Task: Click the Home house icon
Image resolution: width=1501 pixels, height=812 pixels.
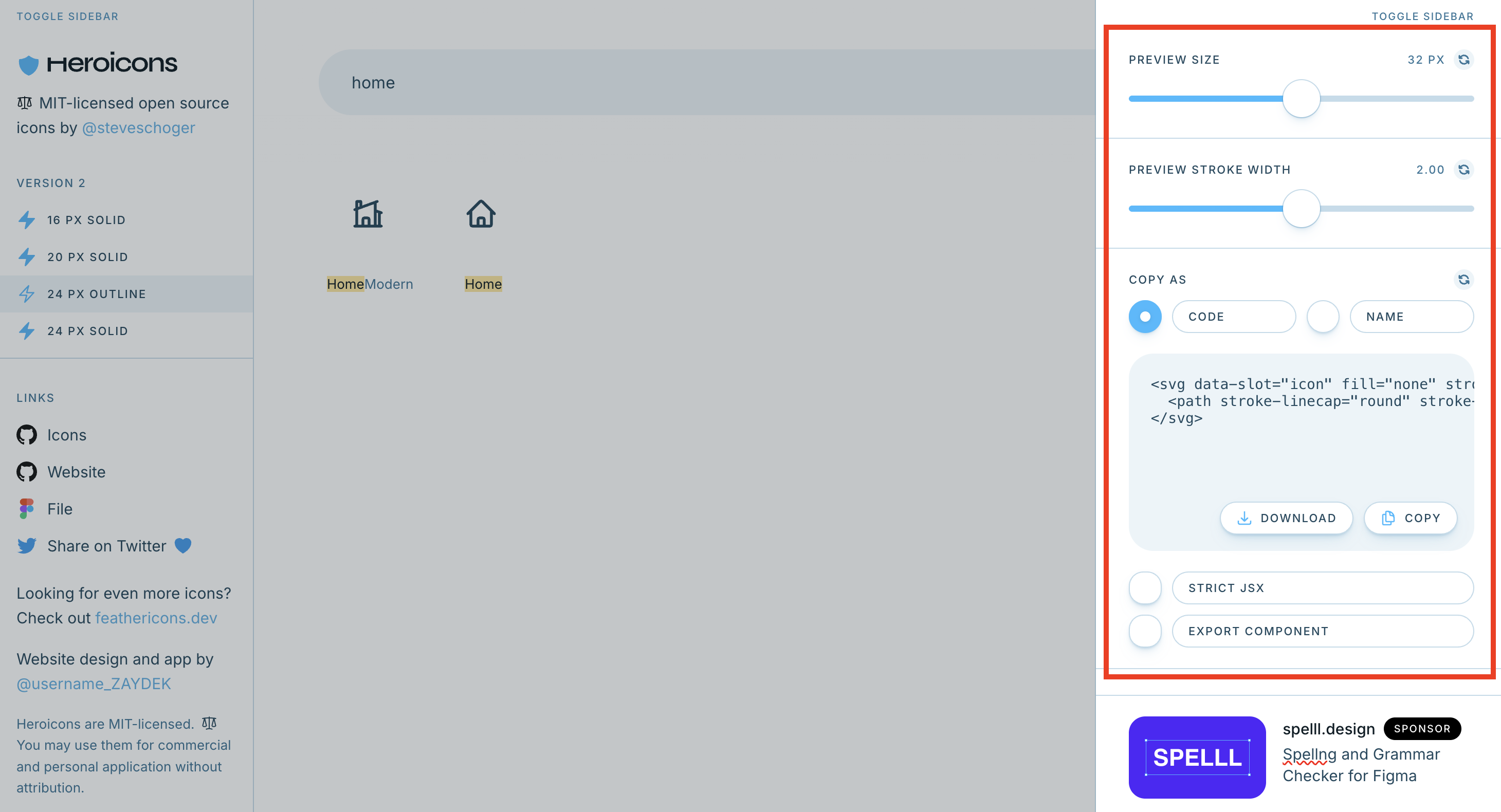Action: [481, 214]
